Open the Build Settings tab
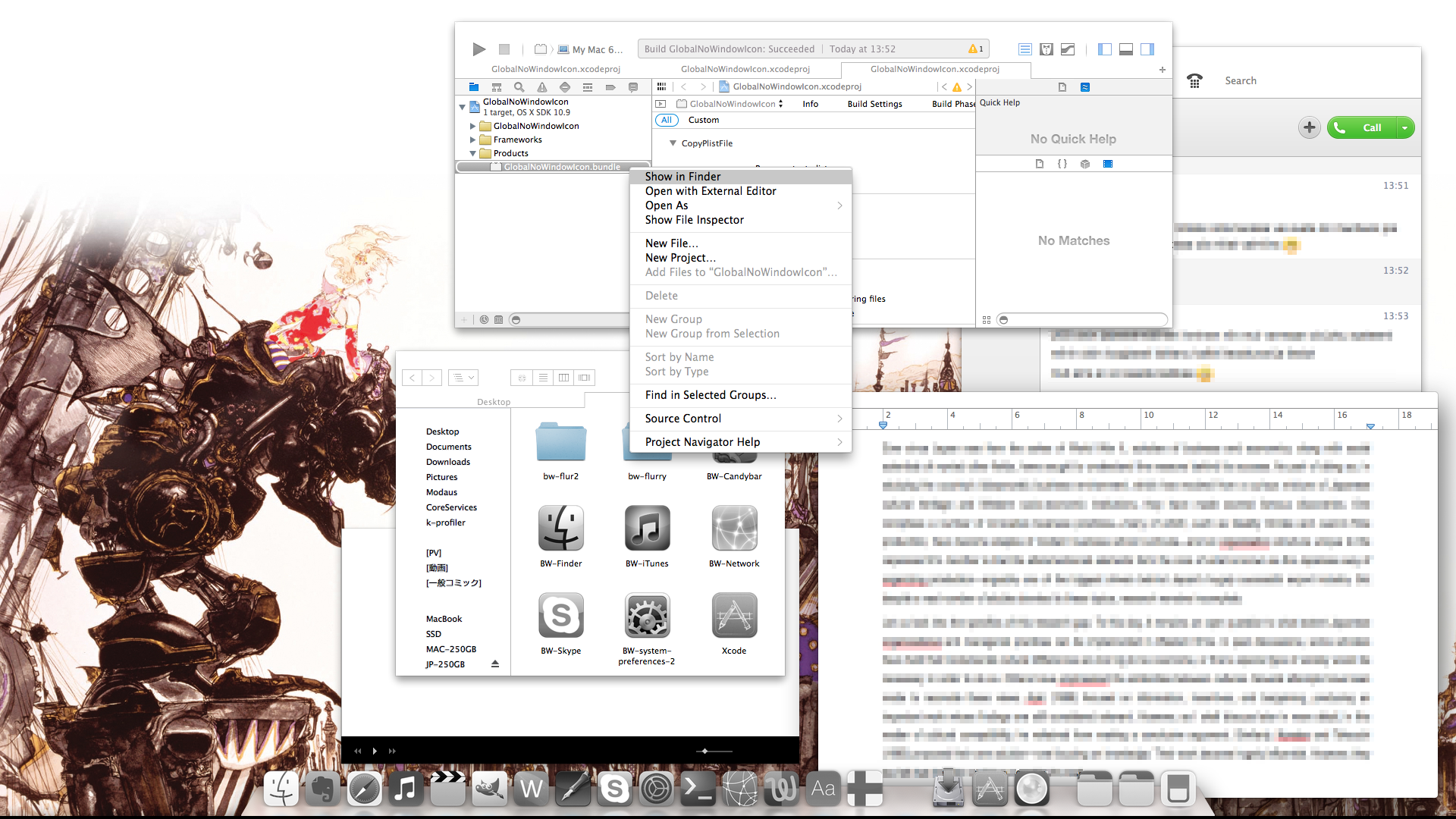The width and height of the screenshot is (1456, 819). [874, 104]
